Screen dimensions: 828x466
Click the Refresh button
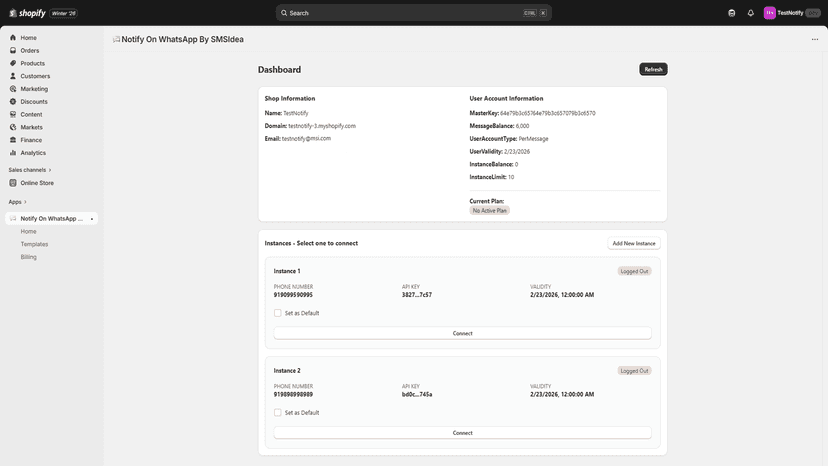point(653,69)
